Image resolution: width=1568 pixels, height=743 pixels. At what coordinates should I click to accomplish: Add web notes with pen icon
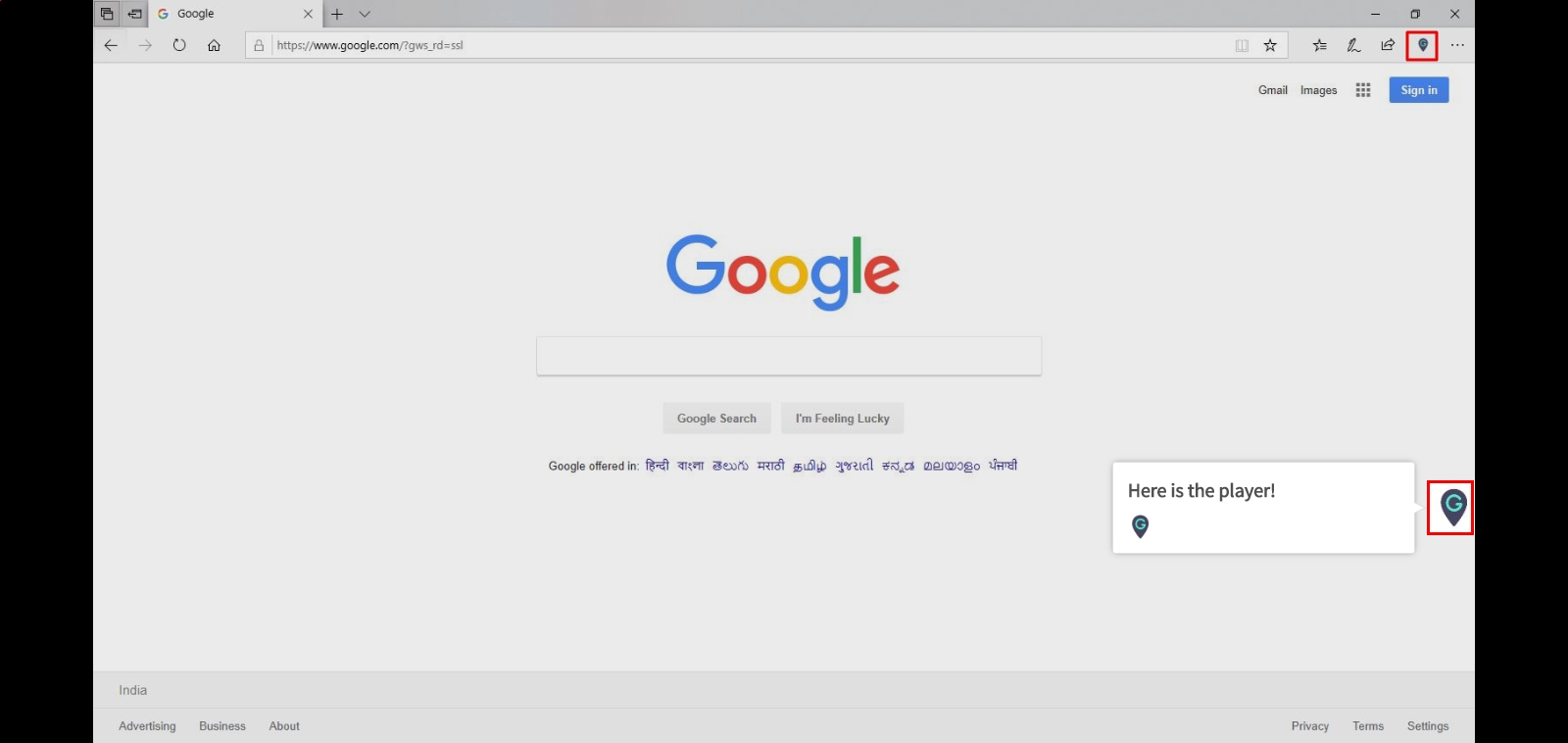click(1353, 45)
